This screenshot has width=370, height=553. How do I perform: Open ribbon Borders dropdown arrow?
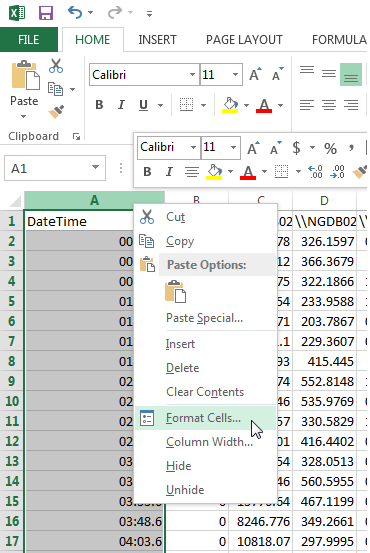(x=204, y=105)
